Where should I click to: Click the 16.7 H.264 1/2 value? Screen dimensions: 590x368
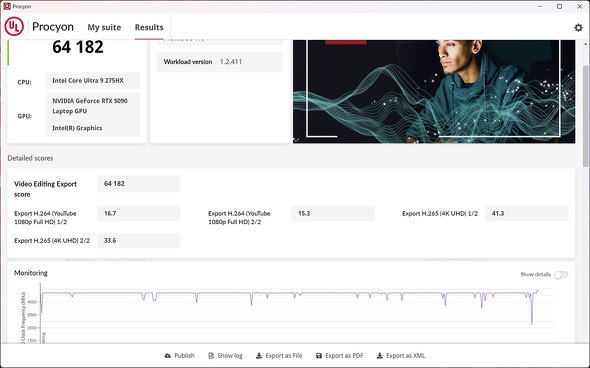coord(139,213)
